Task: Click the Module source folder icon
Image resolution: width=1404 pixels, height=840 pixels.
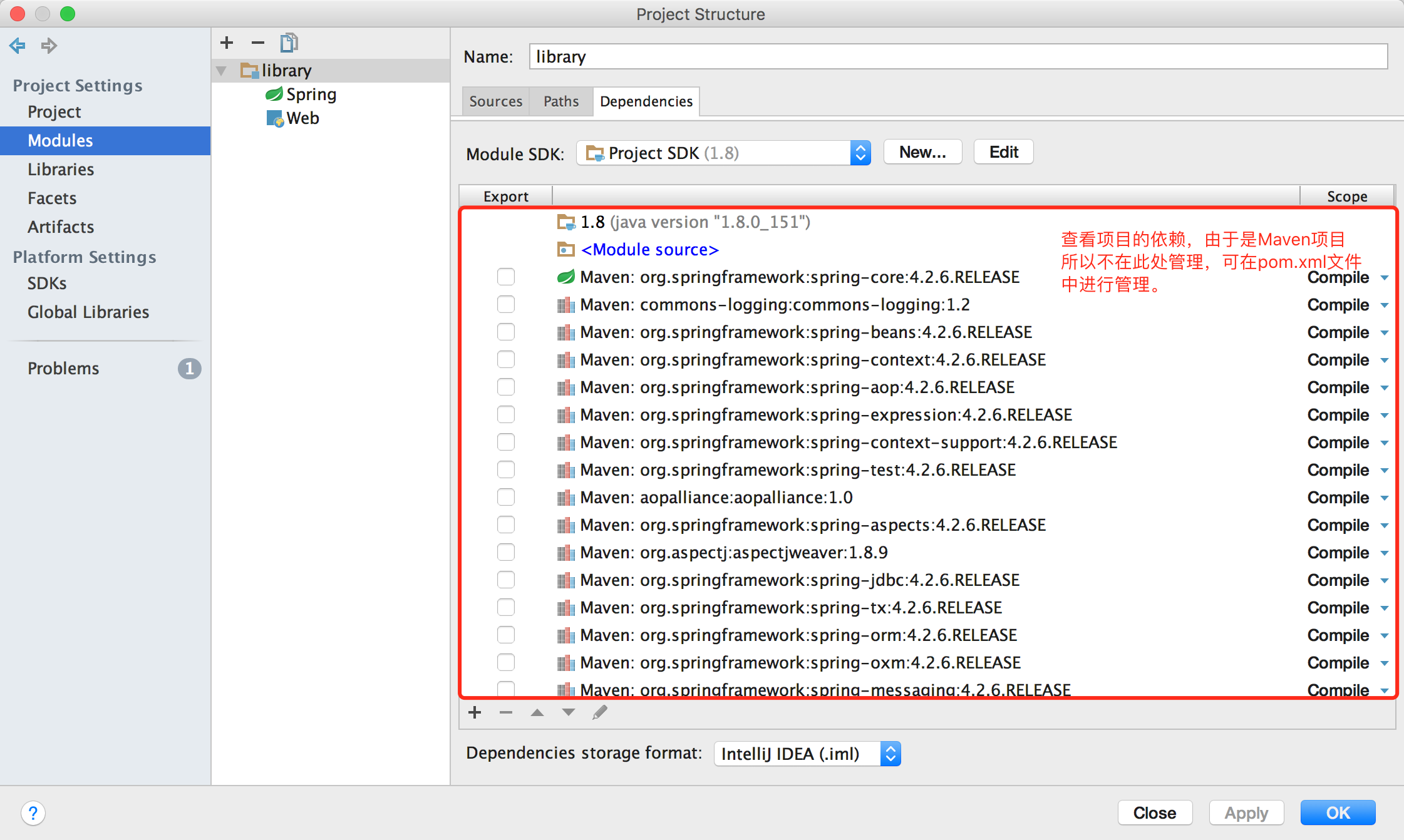Action: pos(566,250)
